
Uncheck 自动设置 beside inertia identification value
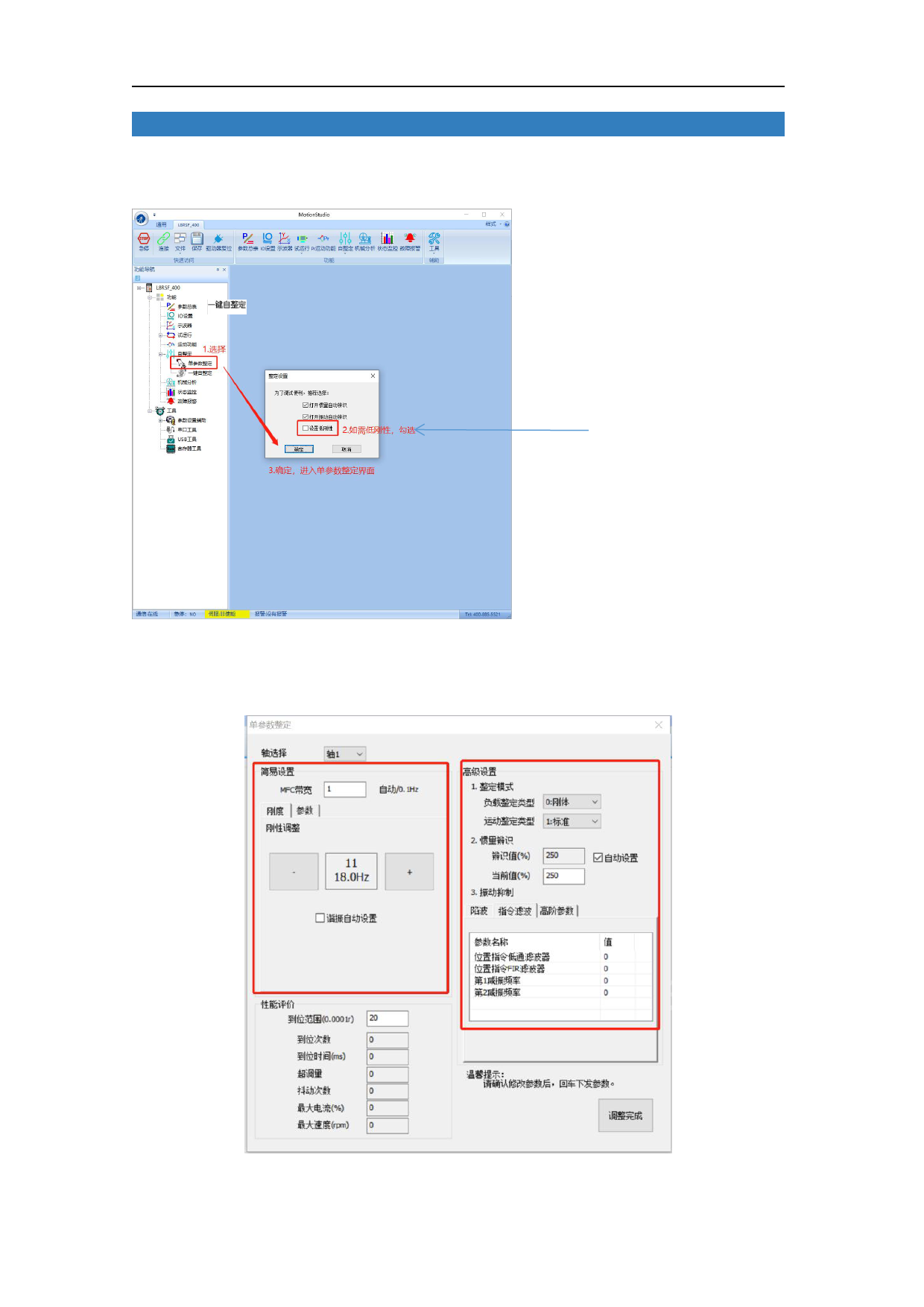pyautogui.click(x=598, y=858)
